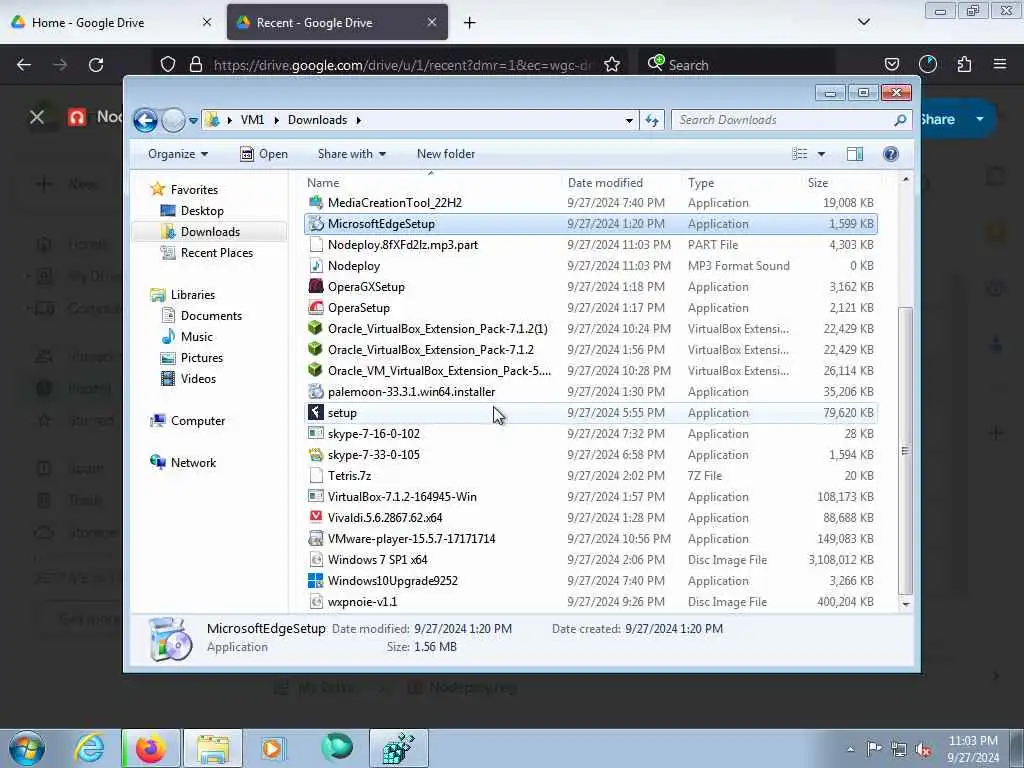Select the OperaGXSetup file icon
The image size is (1024, 768).
[x=316, y=287]
